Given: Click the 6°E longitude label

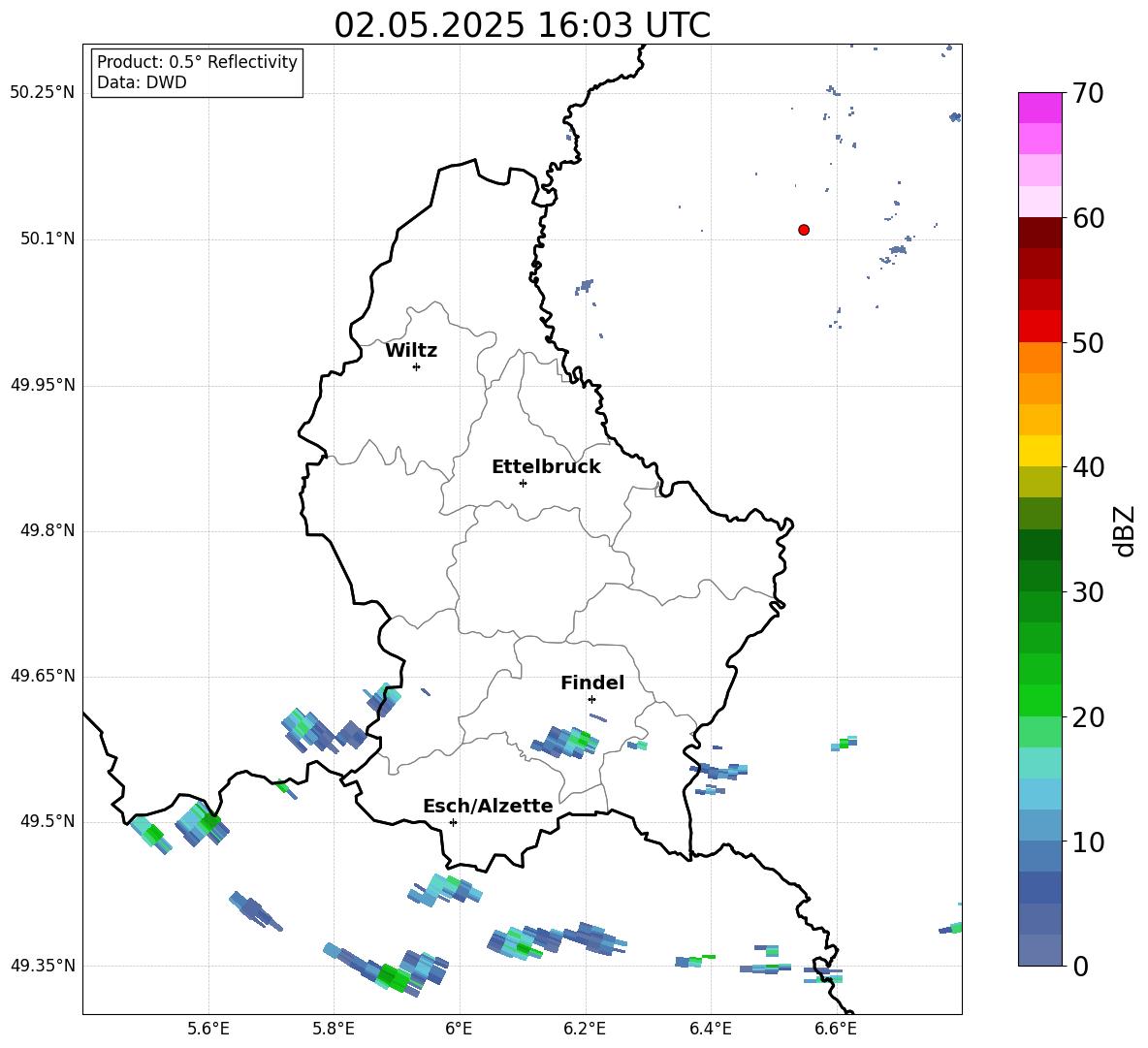Looking at the screenshot, I should [459, 1029].
